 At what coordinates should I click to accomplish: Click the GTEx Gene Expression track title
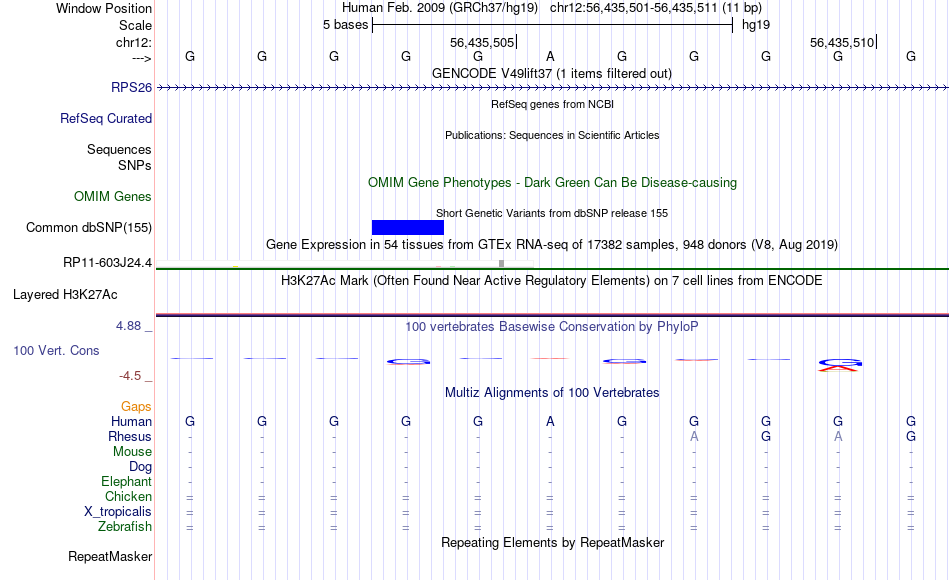552,244
